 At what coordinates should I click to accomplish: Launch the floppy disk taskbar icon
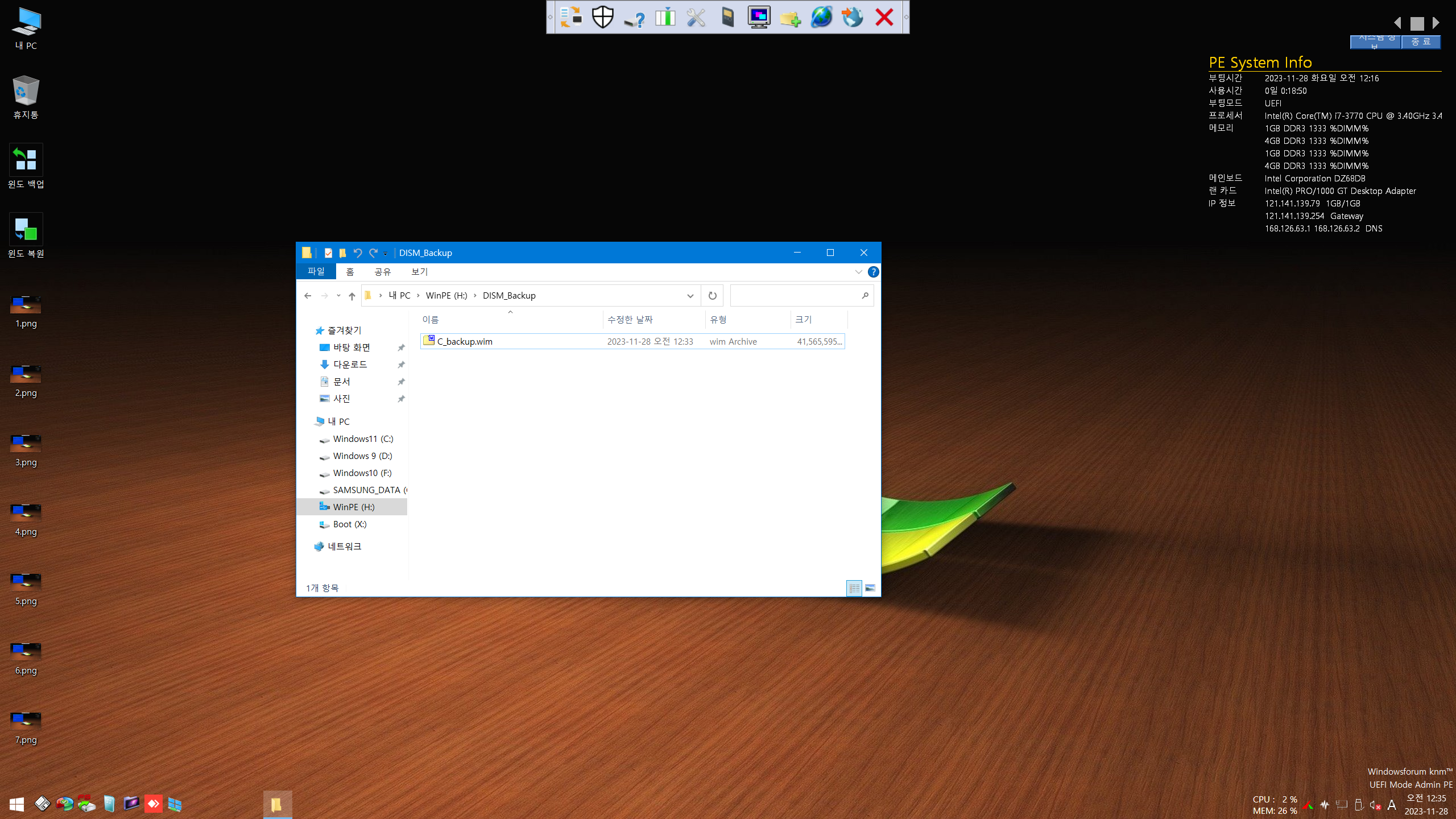pyautogui.click(x=42, y=804)
